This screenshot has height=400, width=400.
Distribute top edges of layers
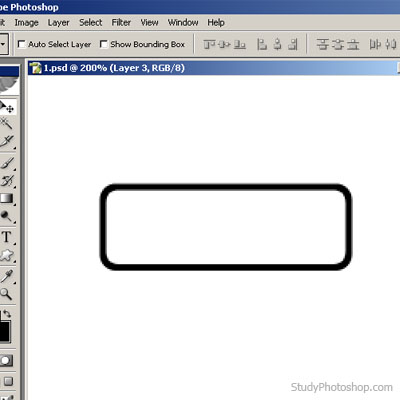click(x=322, y=44)
